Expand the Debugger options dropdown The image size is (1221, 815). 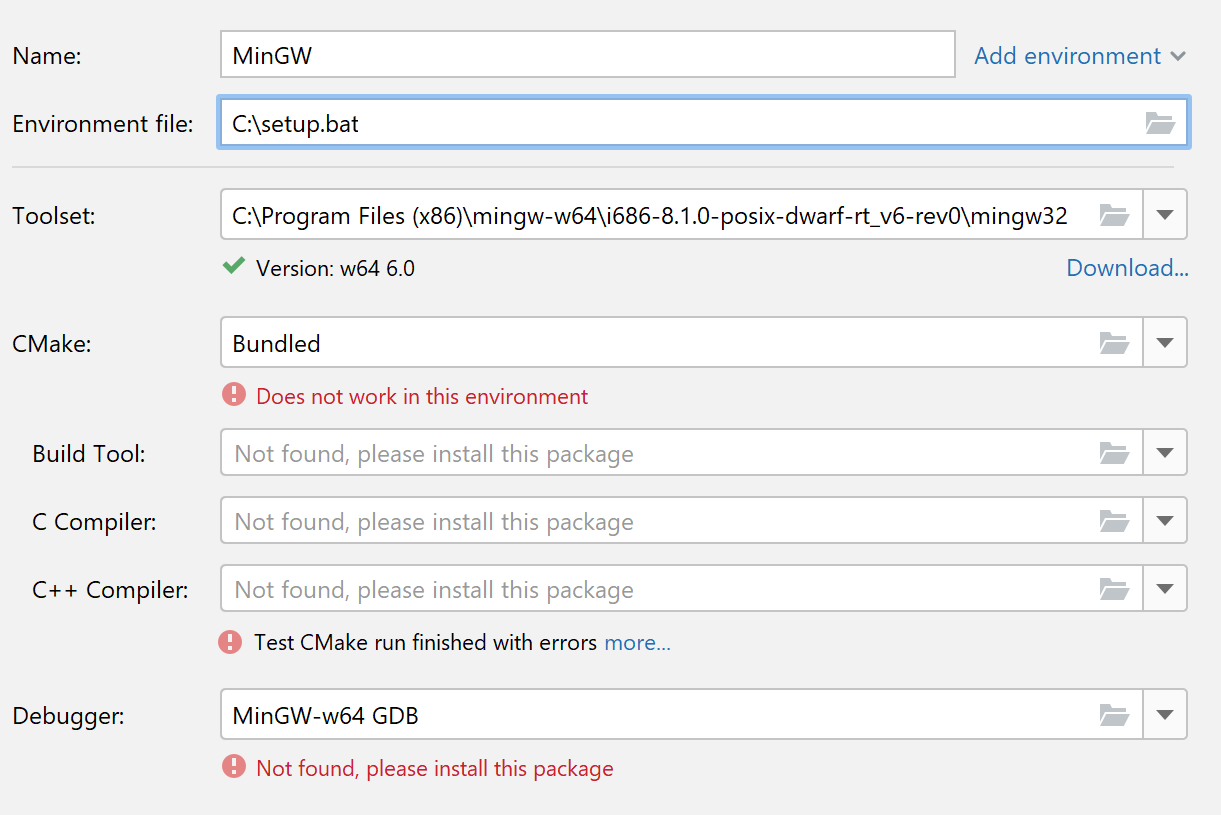click(x=1166, y=714)
